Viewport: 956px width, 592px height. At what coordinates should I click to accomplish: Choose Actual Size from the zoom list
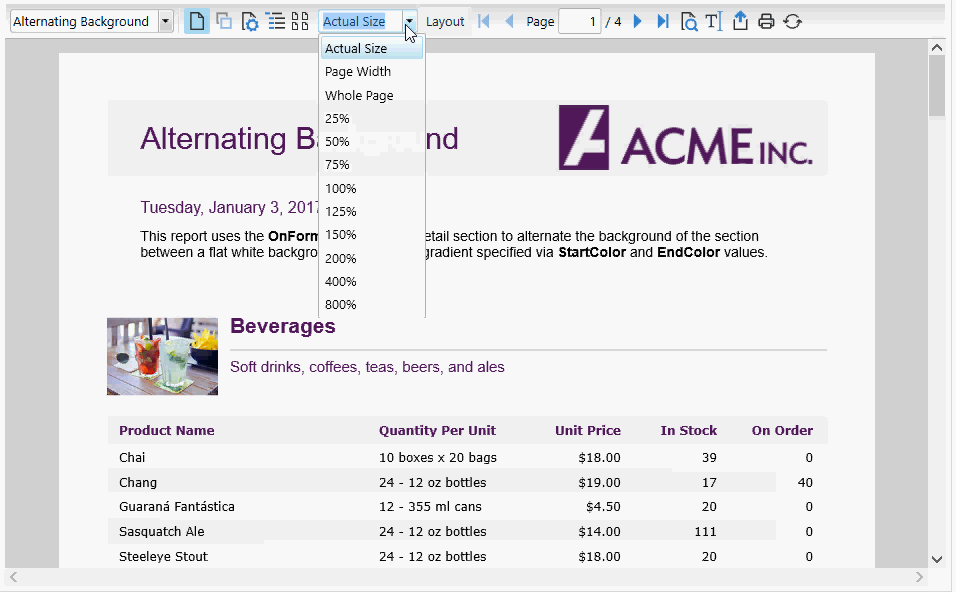pyautogui.click(x=372, y=48)
